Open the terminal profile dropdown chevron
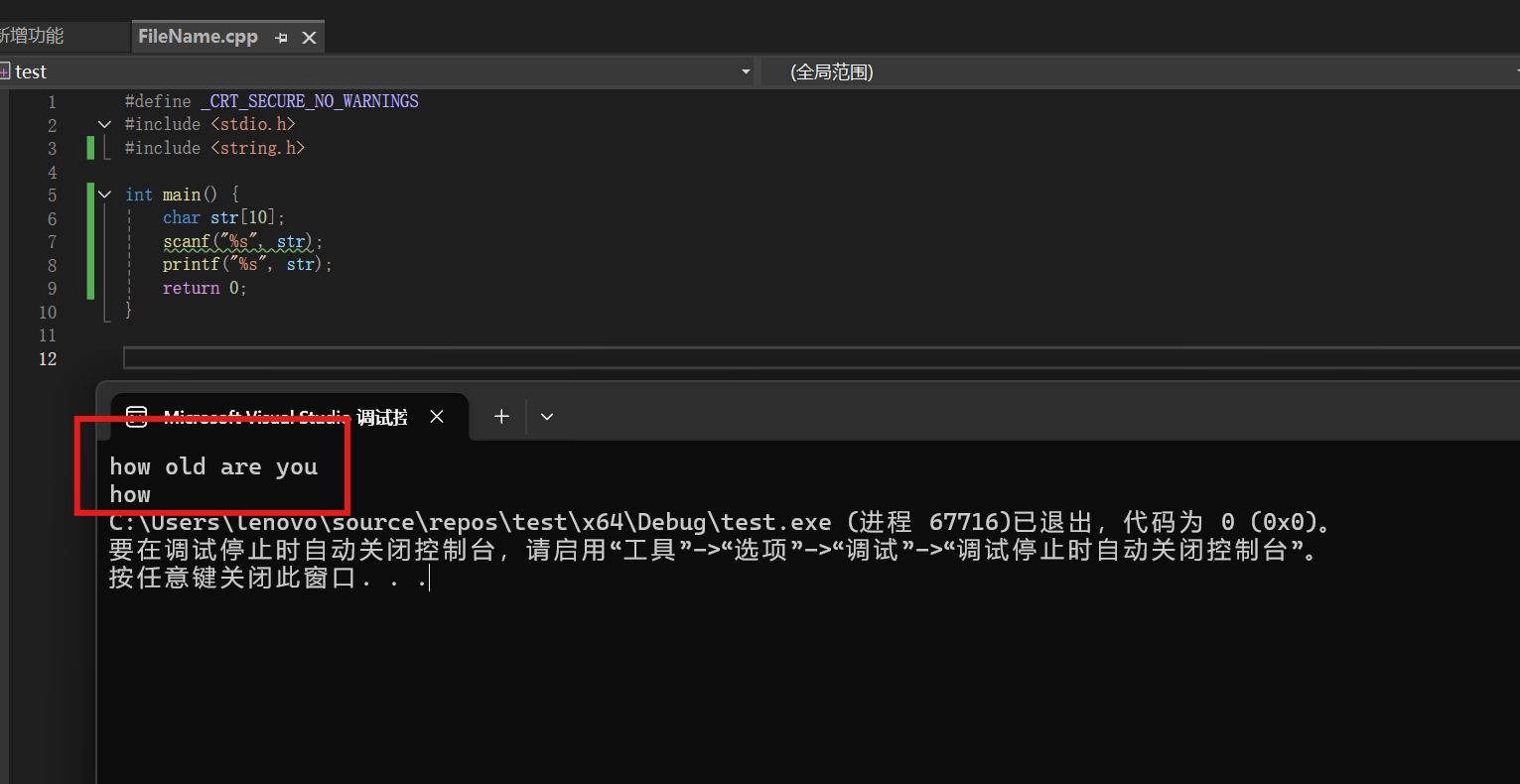The image size is (1520, 784). click(546, 417)
